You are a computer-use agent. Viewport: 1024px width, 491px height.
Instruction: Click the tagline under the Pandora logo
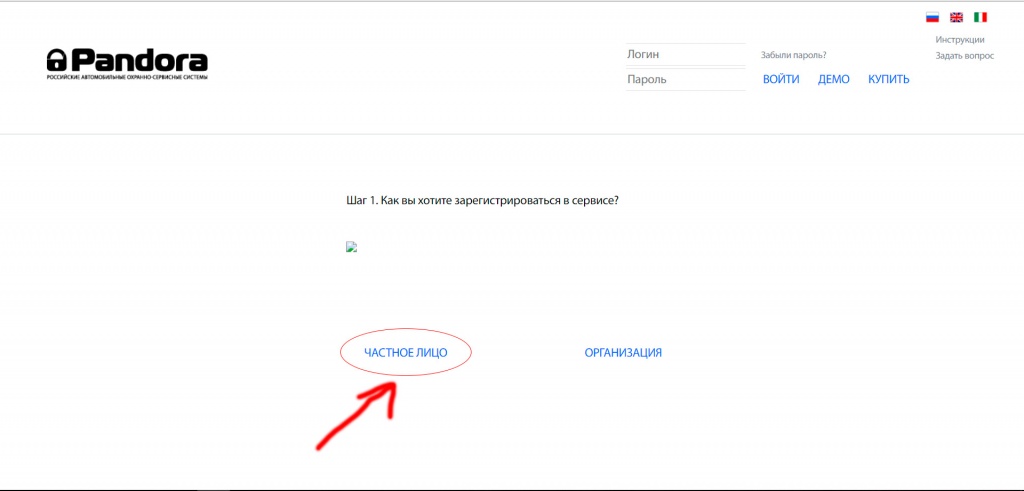127,77
